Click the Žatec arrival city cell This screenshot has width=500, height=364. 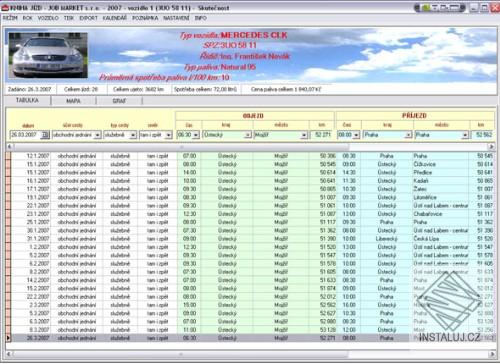click(440, 189)
